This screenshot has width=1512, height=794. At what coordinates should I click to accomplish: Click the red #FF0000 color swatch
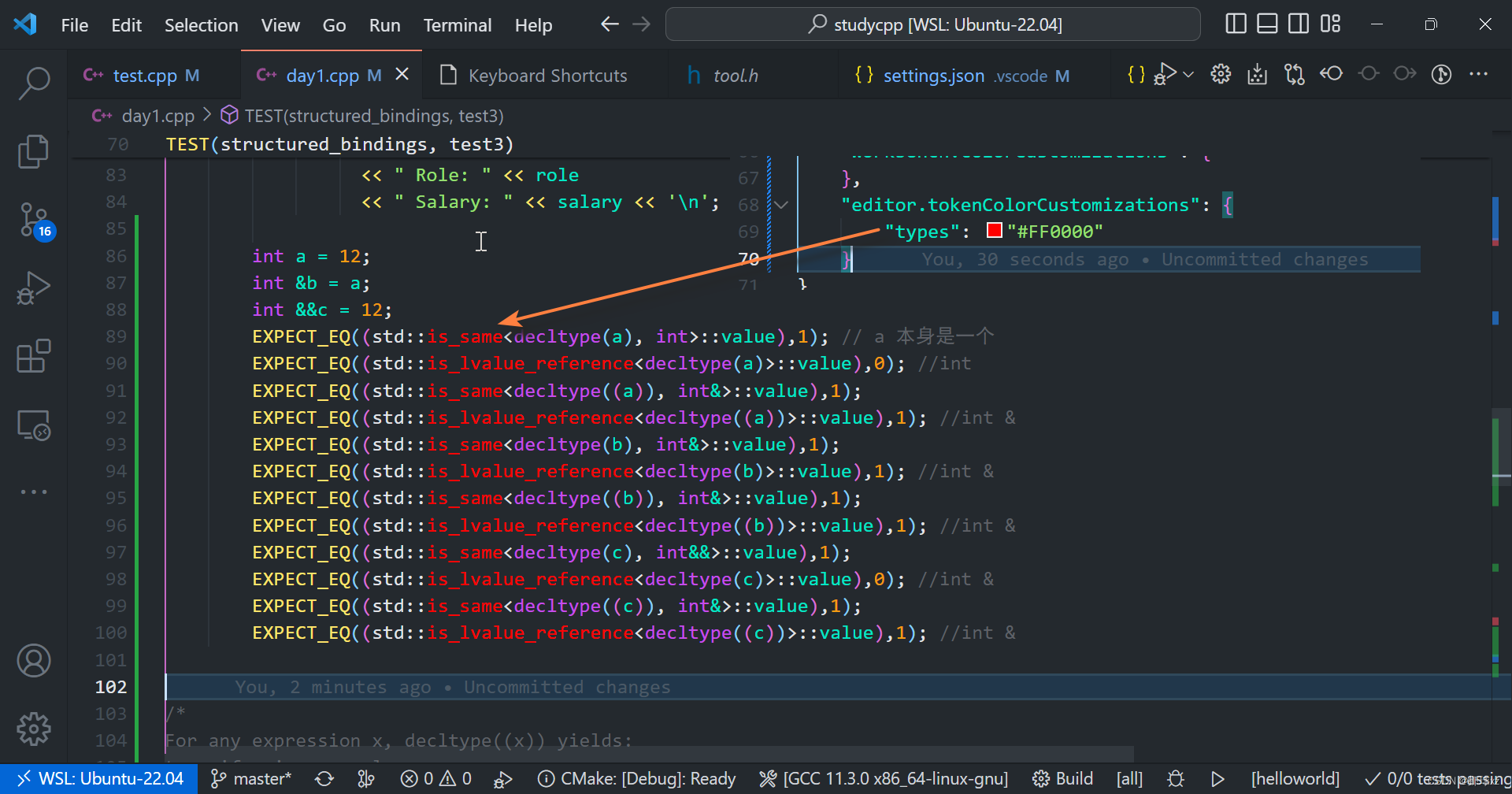[x=994, y=231]
